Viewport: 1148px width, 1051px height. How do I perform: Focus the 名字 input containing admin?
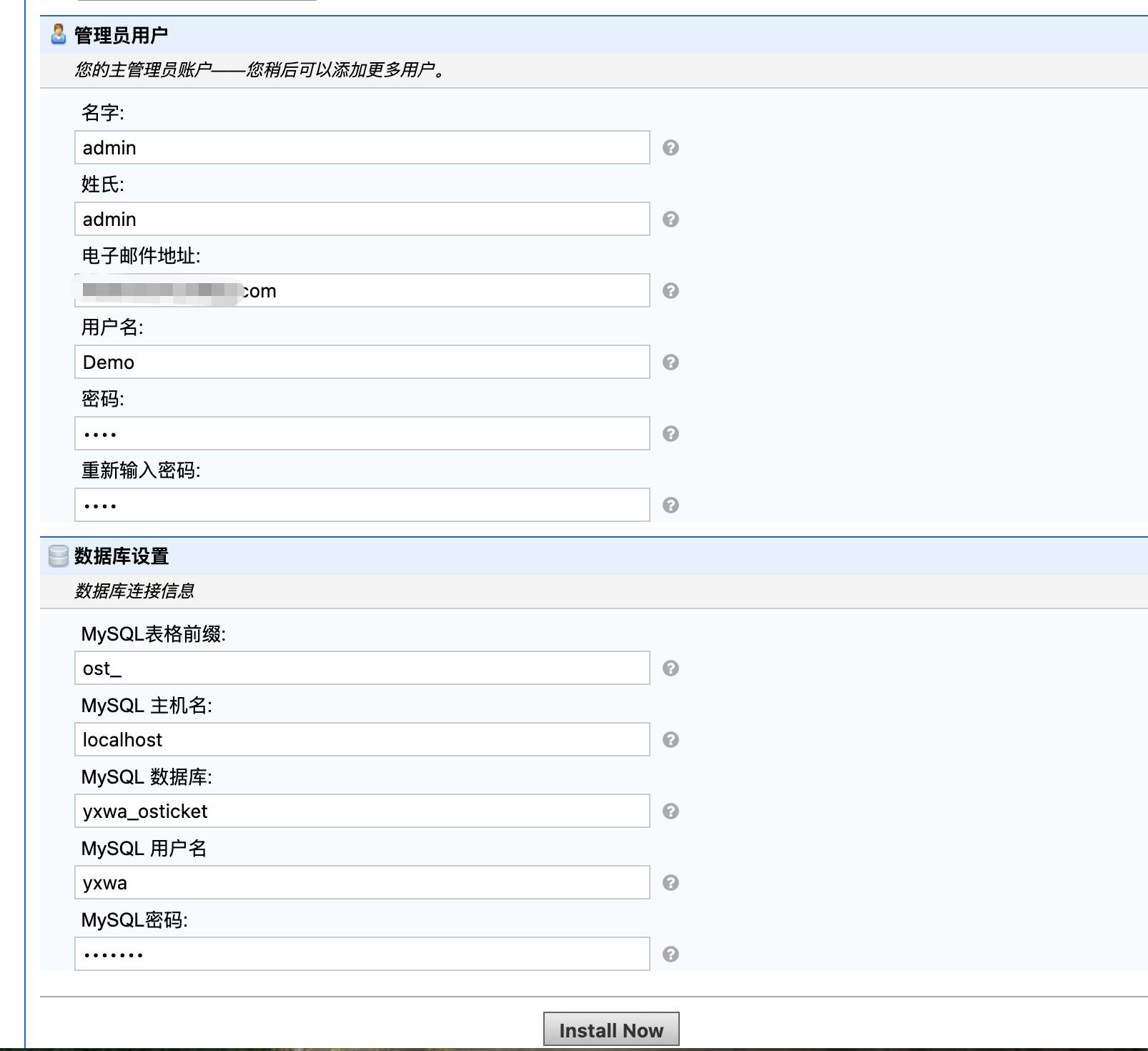click(362, 148)
